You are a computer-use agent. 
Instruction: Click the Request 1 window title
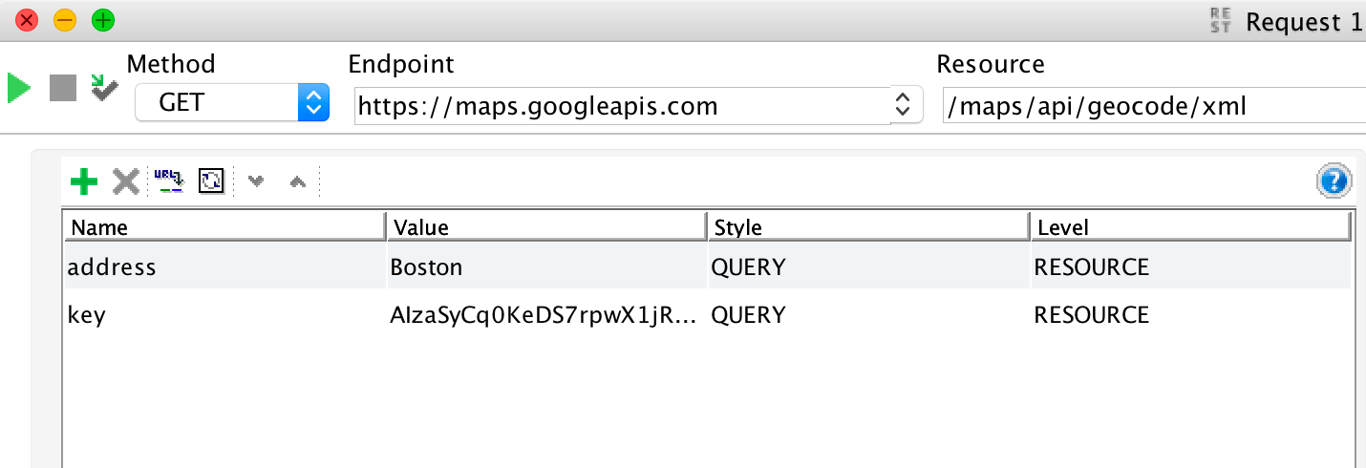click(1304, 21)
